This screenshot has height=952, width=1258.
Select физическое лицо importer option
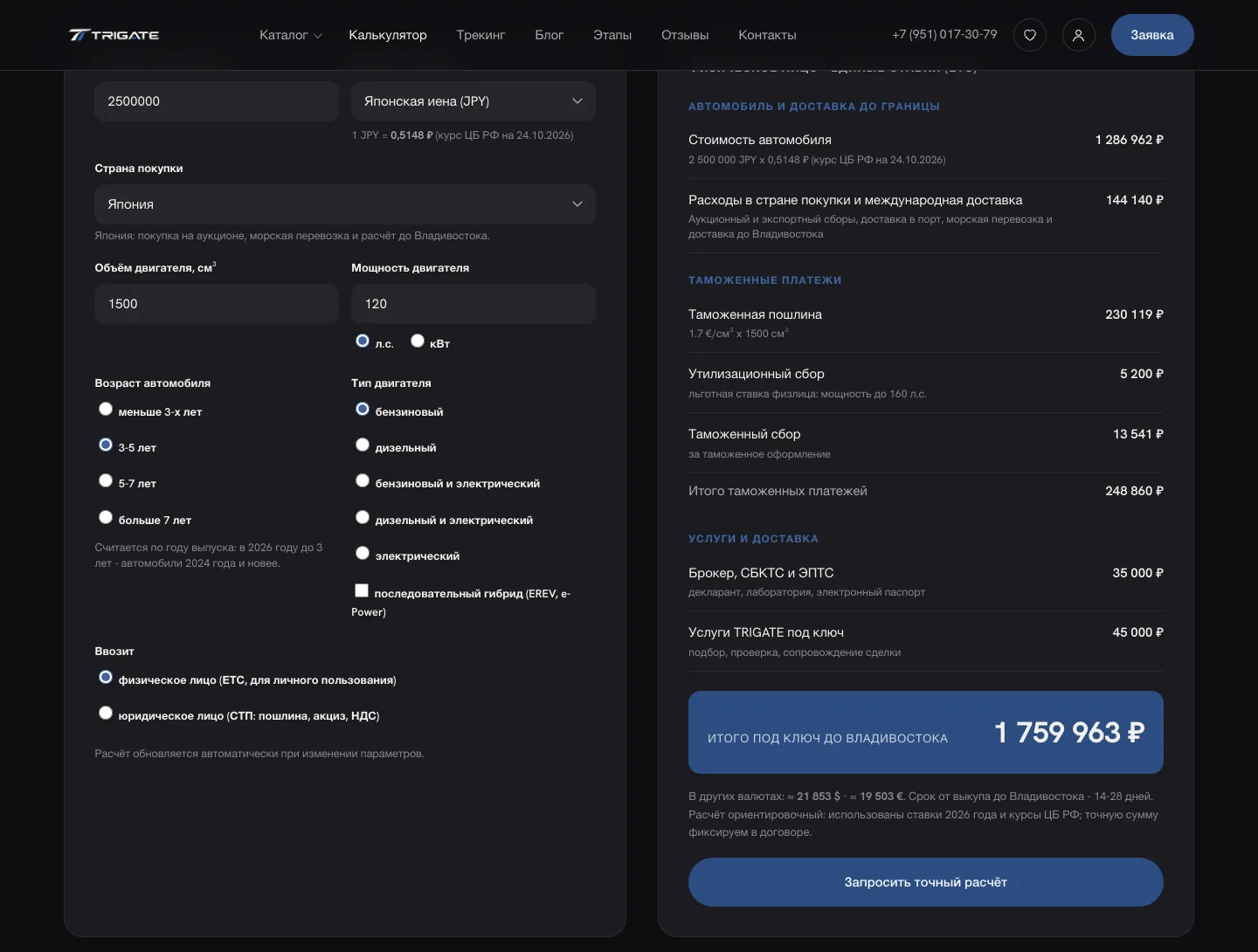point(106,677)
